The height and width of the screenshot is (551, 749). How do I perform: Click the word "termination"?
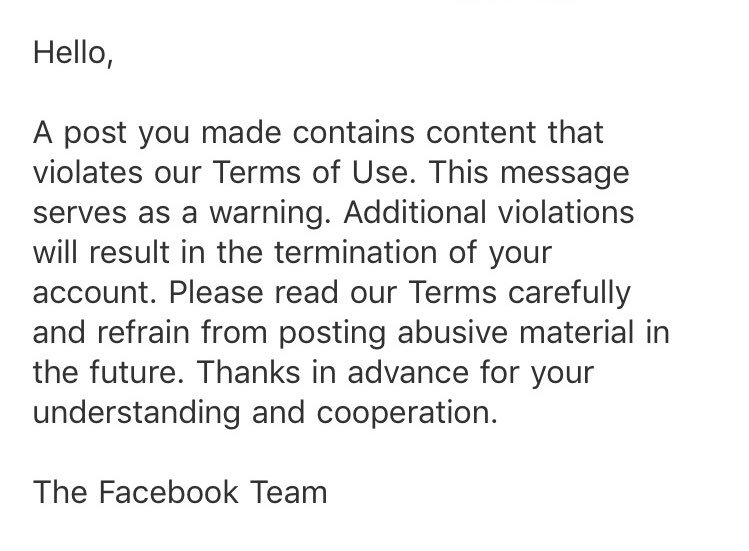click(355, 252)
